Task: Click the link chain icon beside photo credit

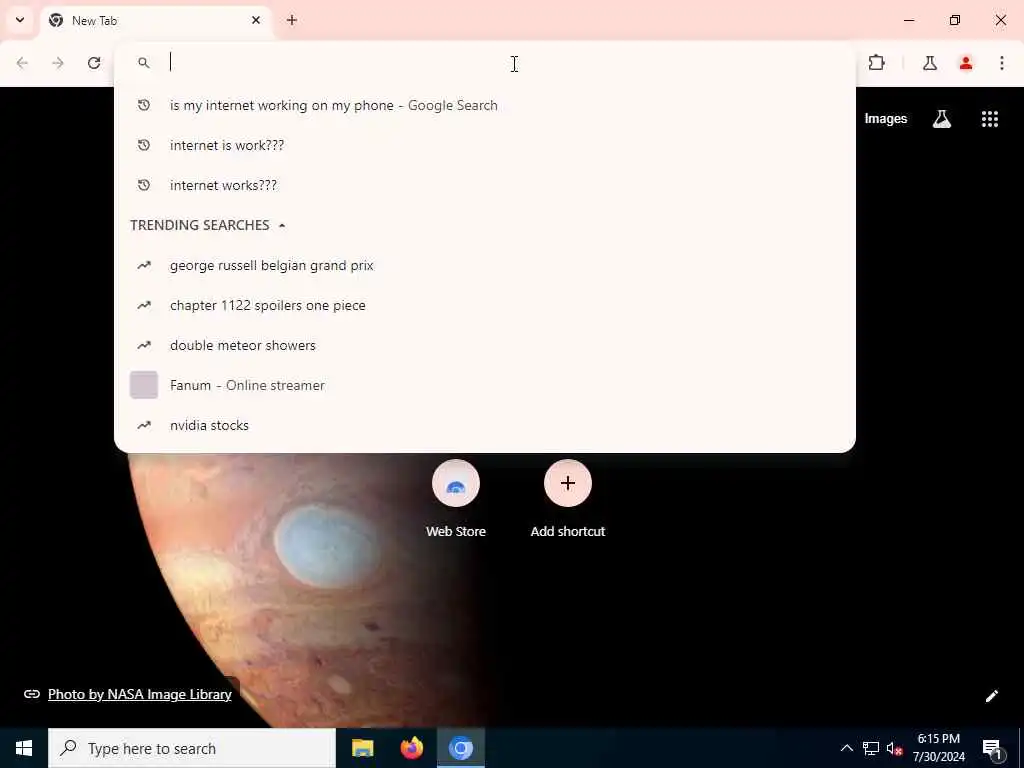Action: click(31, 694)
